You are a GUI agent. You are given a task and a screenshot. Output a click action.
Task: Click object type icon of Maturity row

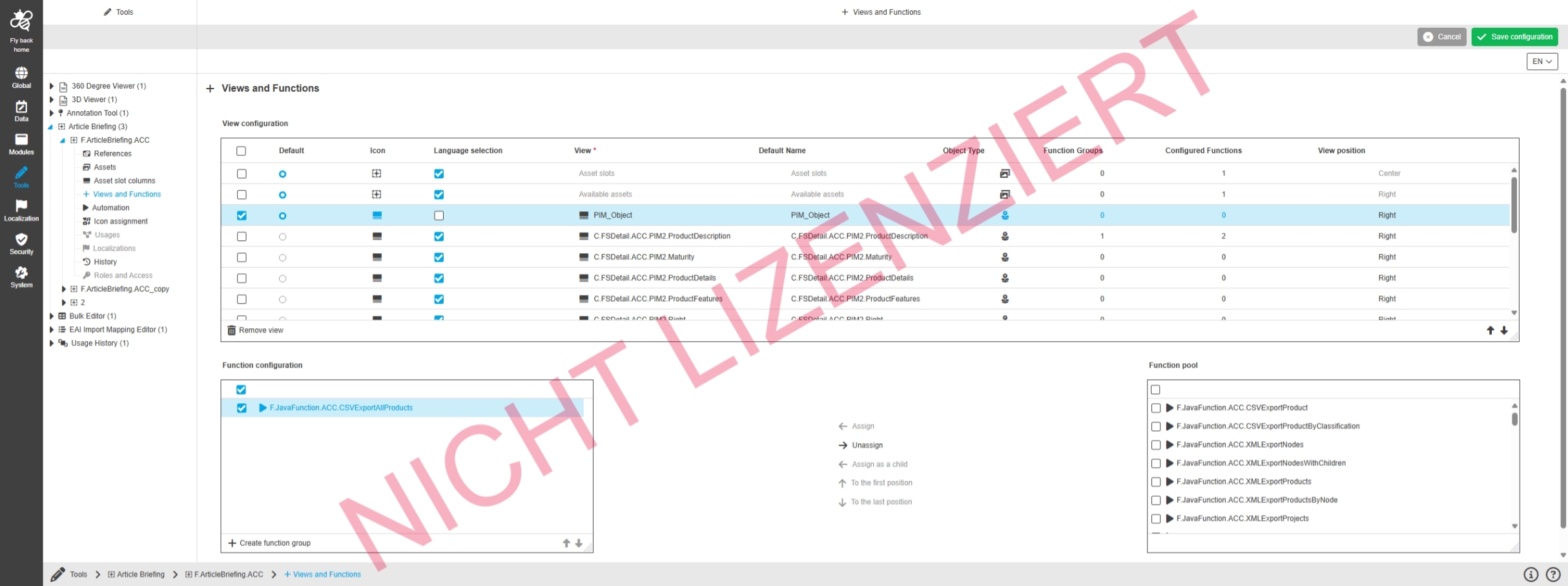pyautogui.click(x=1005, y=257)
